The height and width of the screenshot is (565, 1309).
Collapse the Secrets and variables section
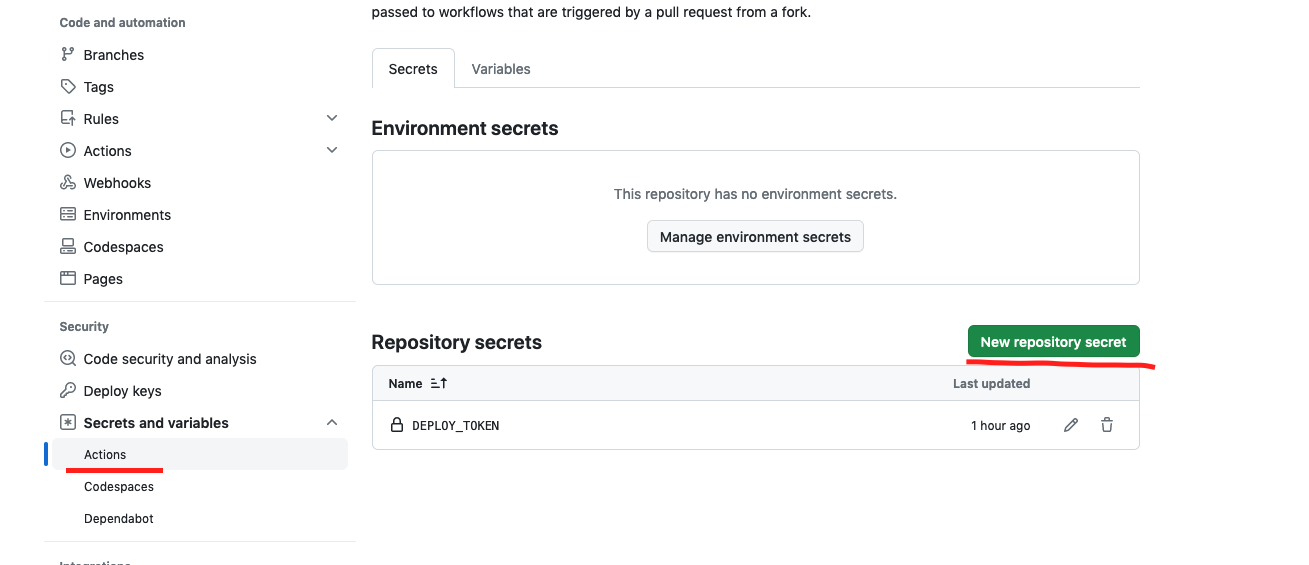pos(332,423)
